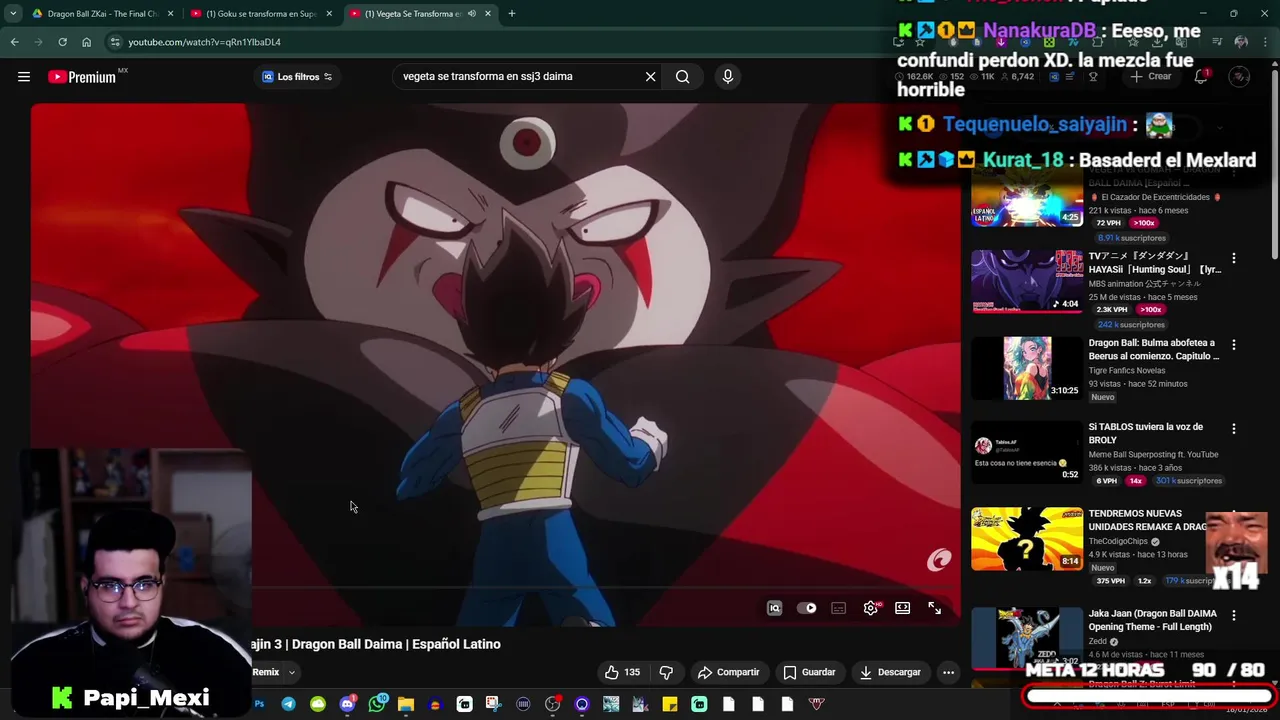The width and height of the screenshot is (1280, 720).
Task: Open options menu for Bulma abofetea video
Action: (1233, 345)
